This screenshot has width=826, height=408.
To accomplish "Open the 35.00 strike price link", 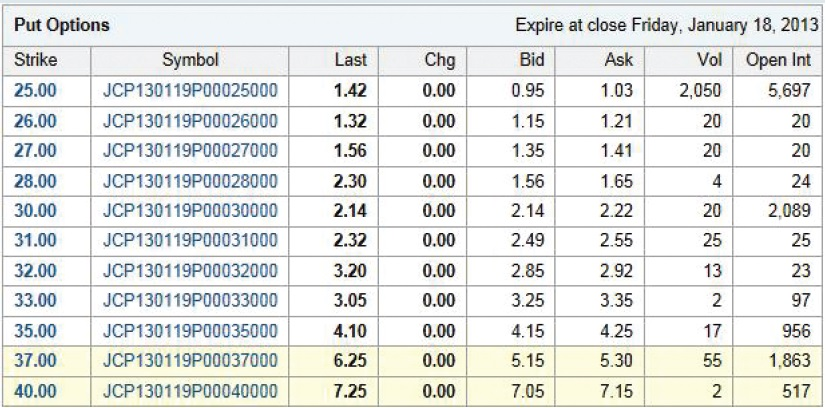I will tap(35, 331).
